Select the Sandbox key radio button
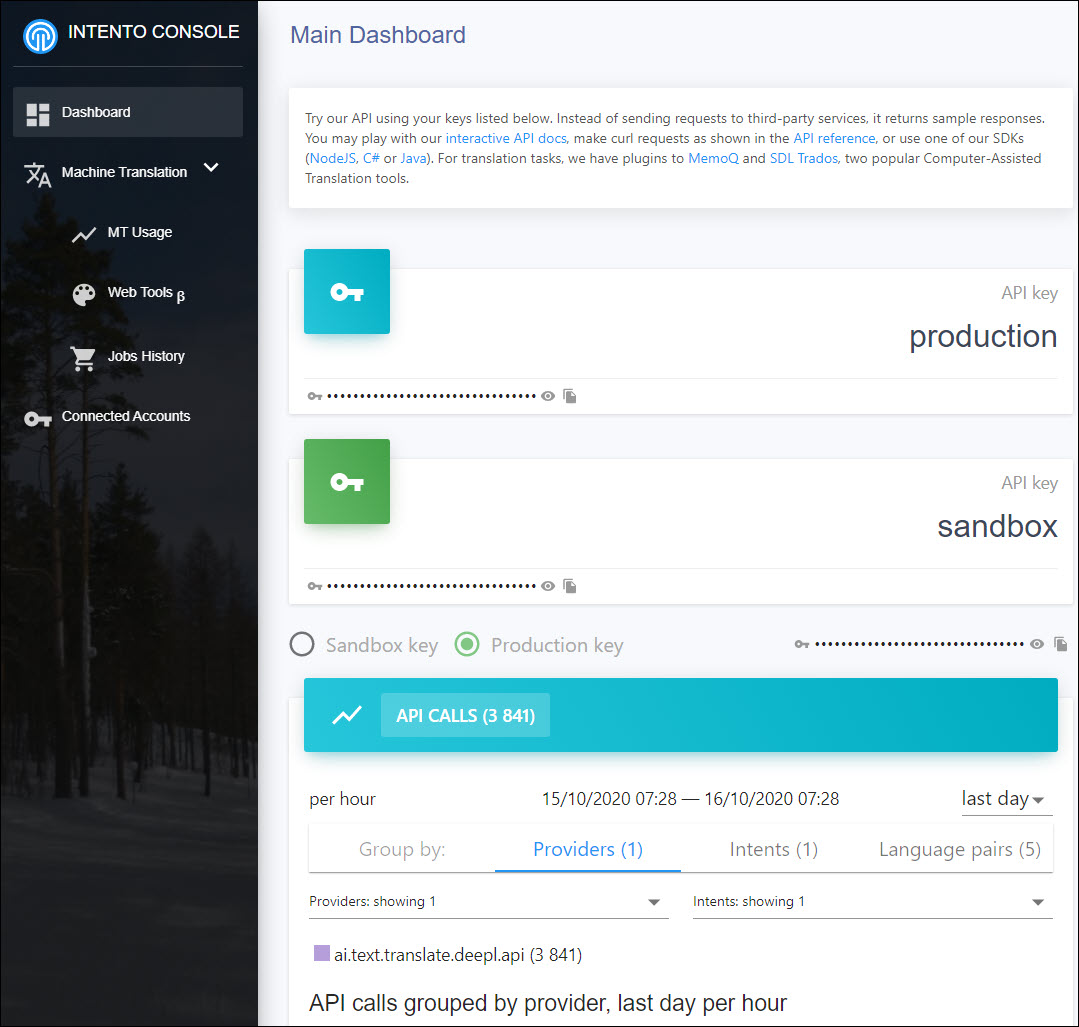 (x=302, y=645)
